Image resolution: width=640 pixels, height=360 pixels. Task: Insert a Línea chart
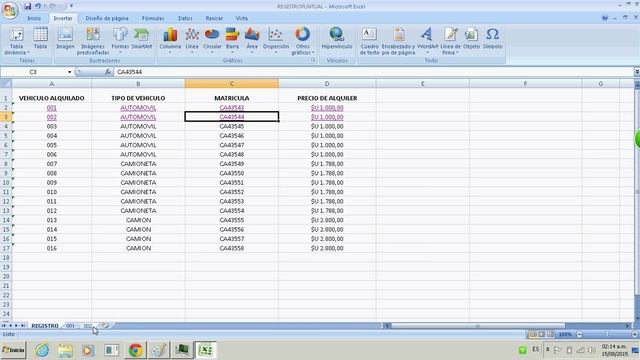pyautogui.click(x=192, y=41)
